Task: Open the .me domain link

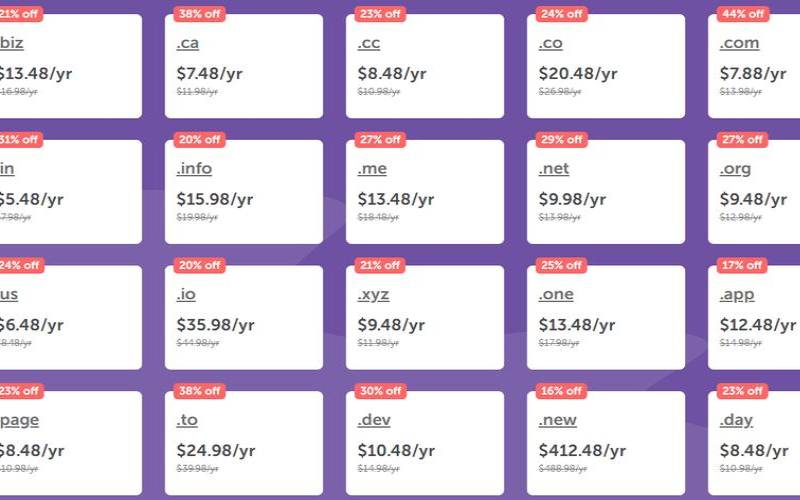Action: (x=372, y=169)
